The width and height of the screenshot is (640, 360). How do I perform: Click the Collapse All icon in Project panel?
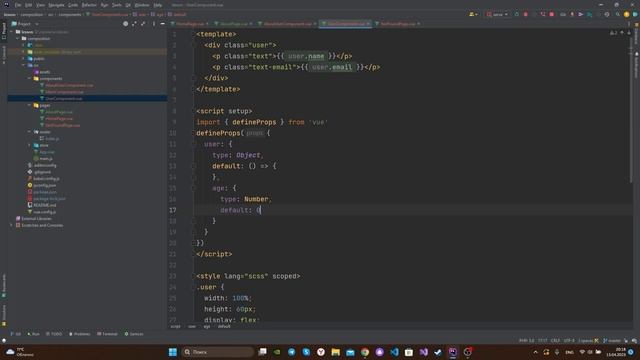point(143,24)
